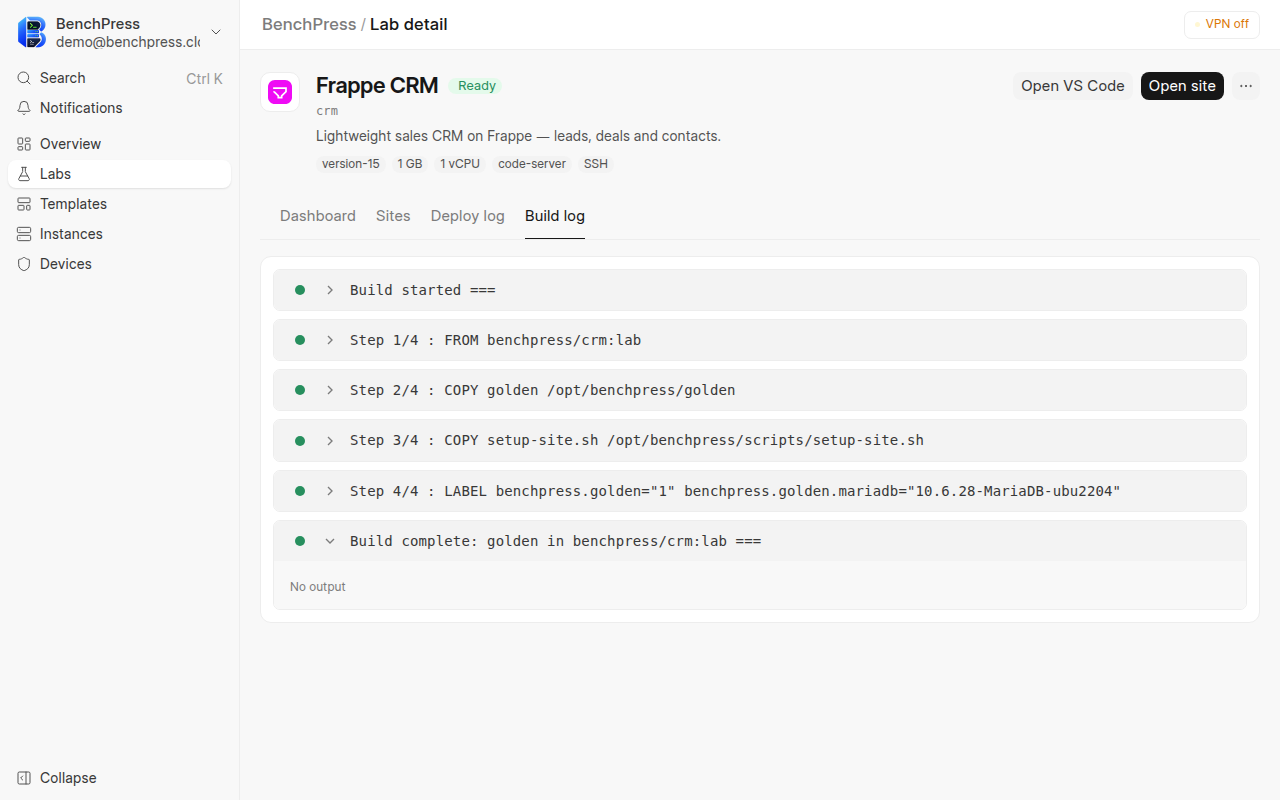Switch to the Deploy log tab
1280x800 pixels.
point(468,216)
